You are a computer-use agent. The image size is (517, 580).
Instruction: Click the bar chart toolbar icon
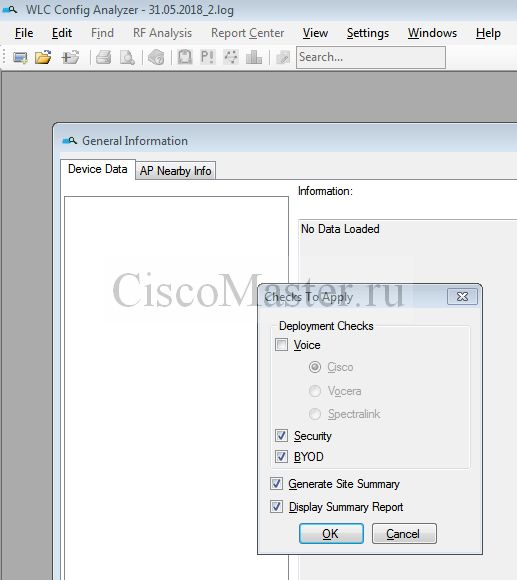pos(254,57)
